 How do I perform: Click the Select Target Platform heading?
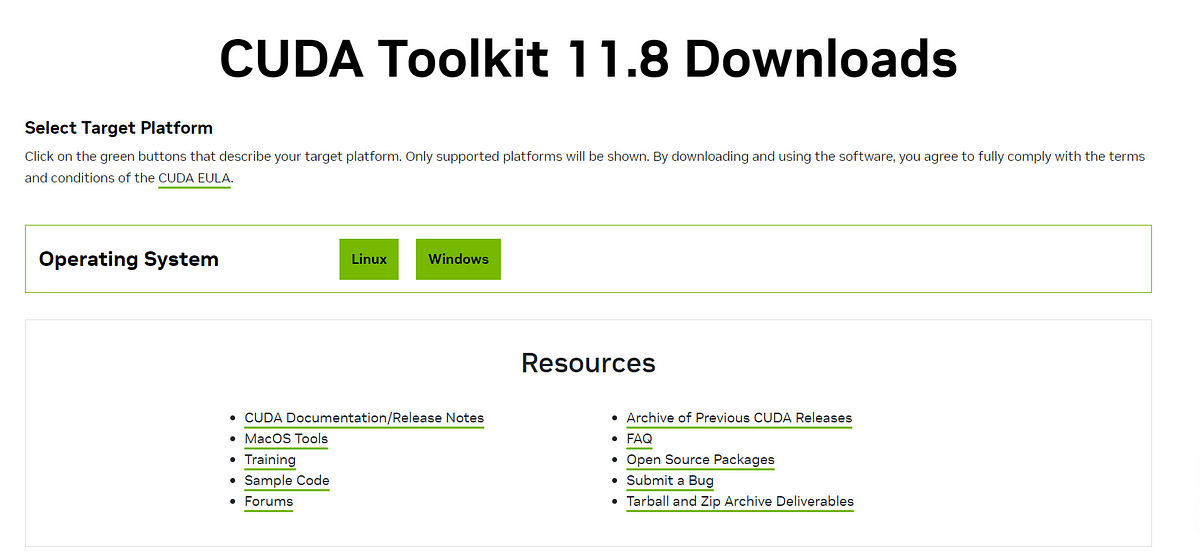click(119, 128)
